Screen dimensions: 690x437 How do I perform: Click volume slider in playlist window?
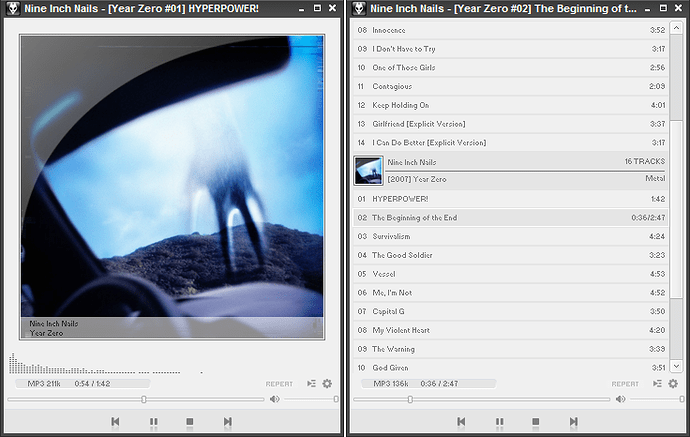point(657,399)
